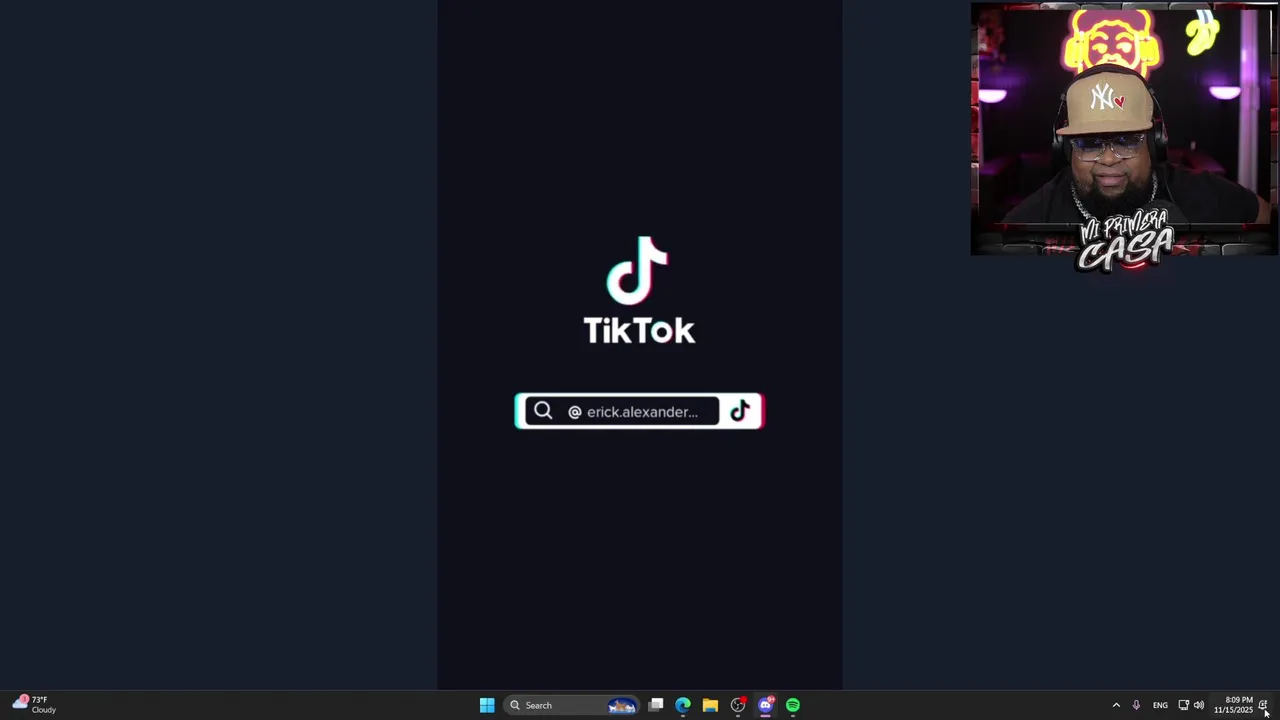Open the notification bell in the tray
Screen dimensions: 1280x720
[x=1264, y=705]
